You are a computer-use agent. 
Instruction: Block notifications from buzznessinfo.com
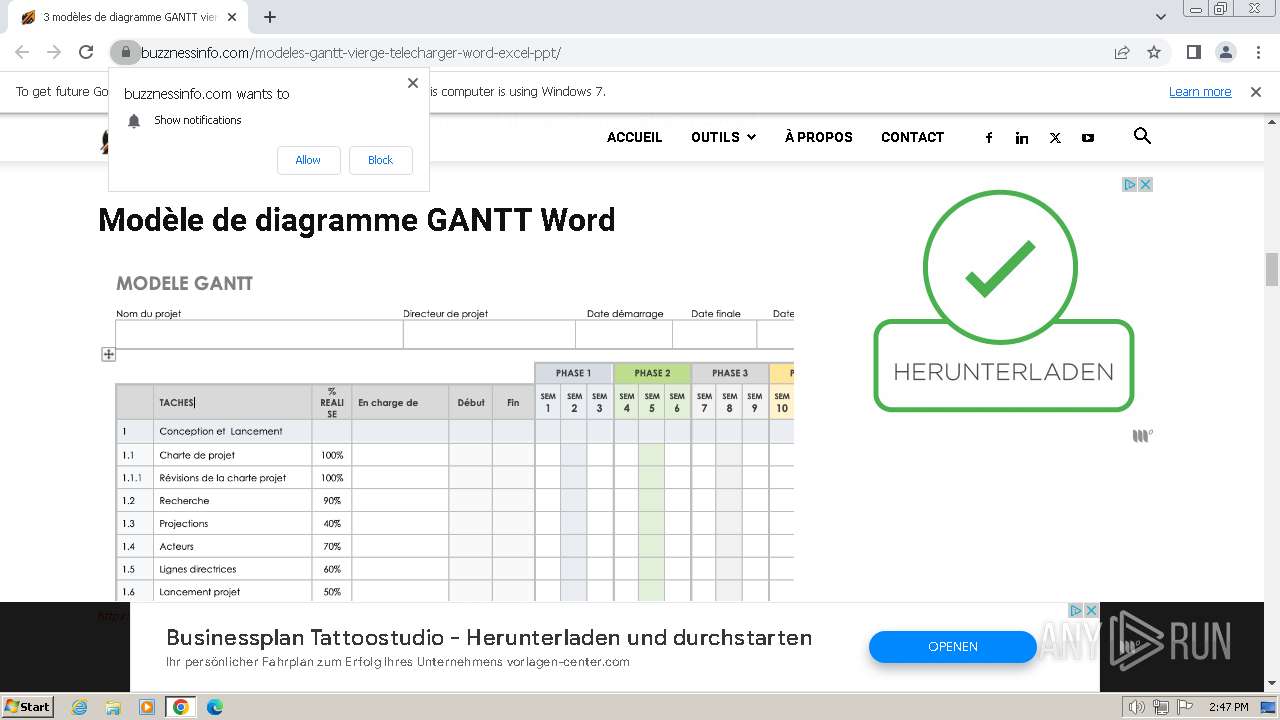[380, 160]
